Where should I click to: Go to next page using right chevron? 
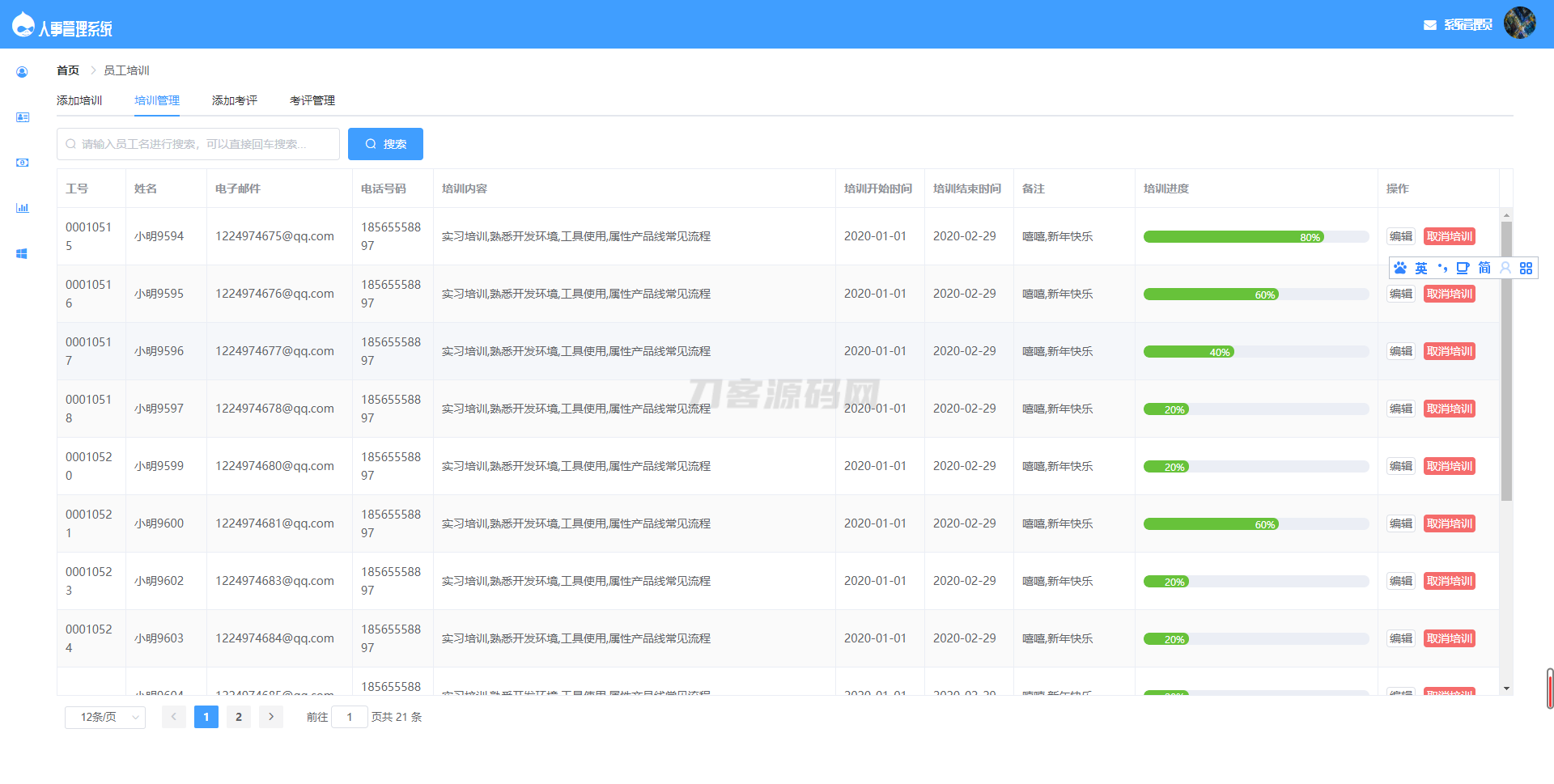[271, 717]
